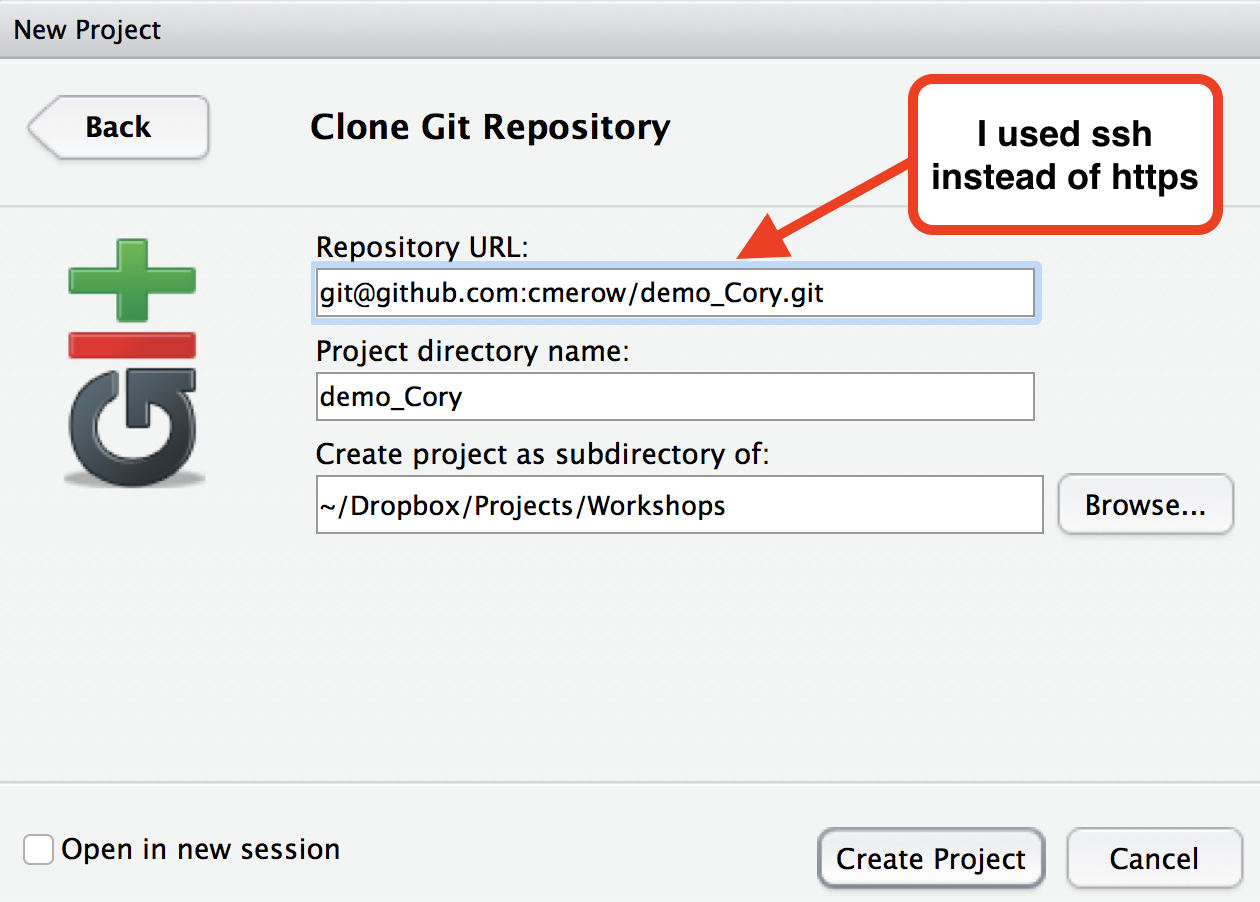
Task: Click the ~/Dropbox/Projects/Workshops path field
Action: (x=679, y=505)
